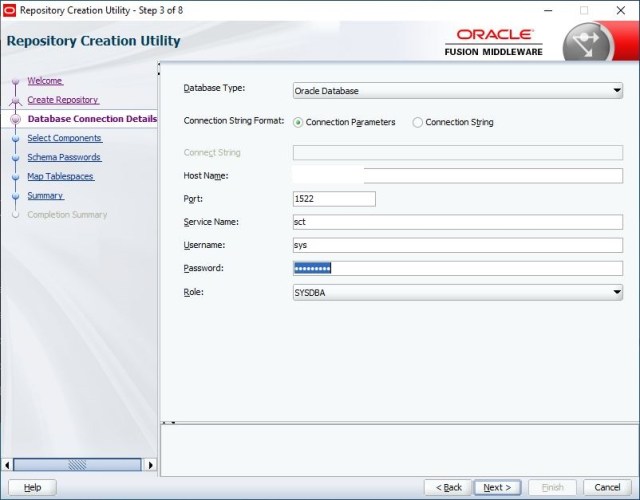Screen dimensions: 640x500
Task: Close the Repository Creation Utility window
Action: pyautogui.click(x=620, y=10)
